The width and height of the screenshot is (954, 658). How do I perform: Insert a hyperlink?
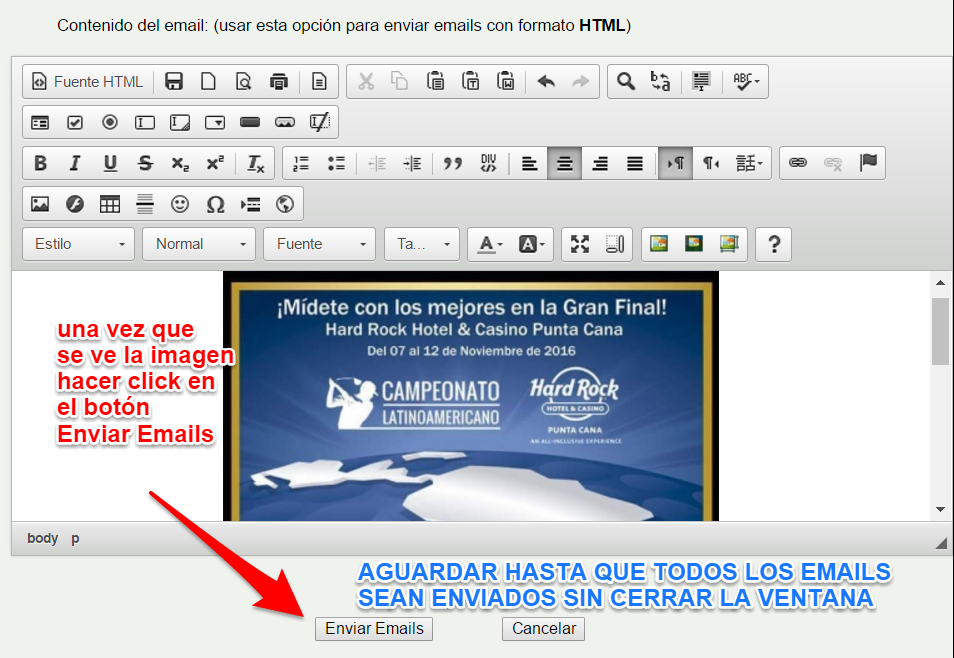click(798, 163)
